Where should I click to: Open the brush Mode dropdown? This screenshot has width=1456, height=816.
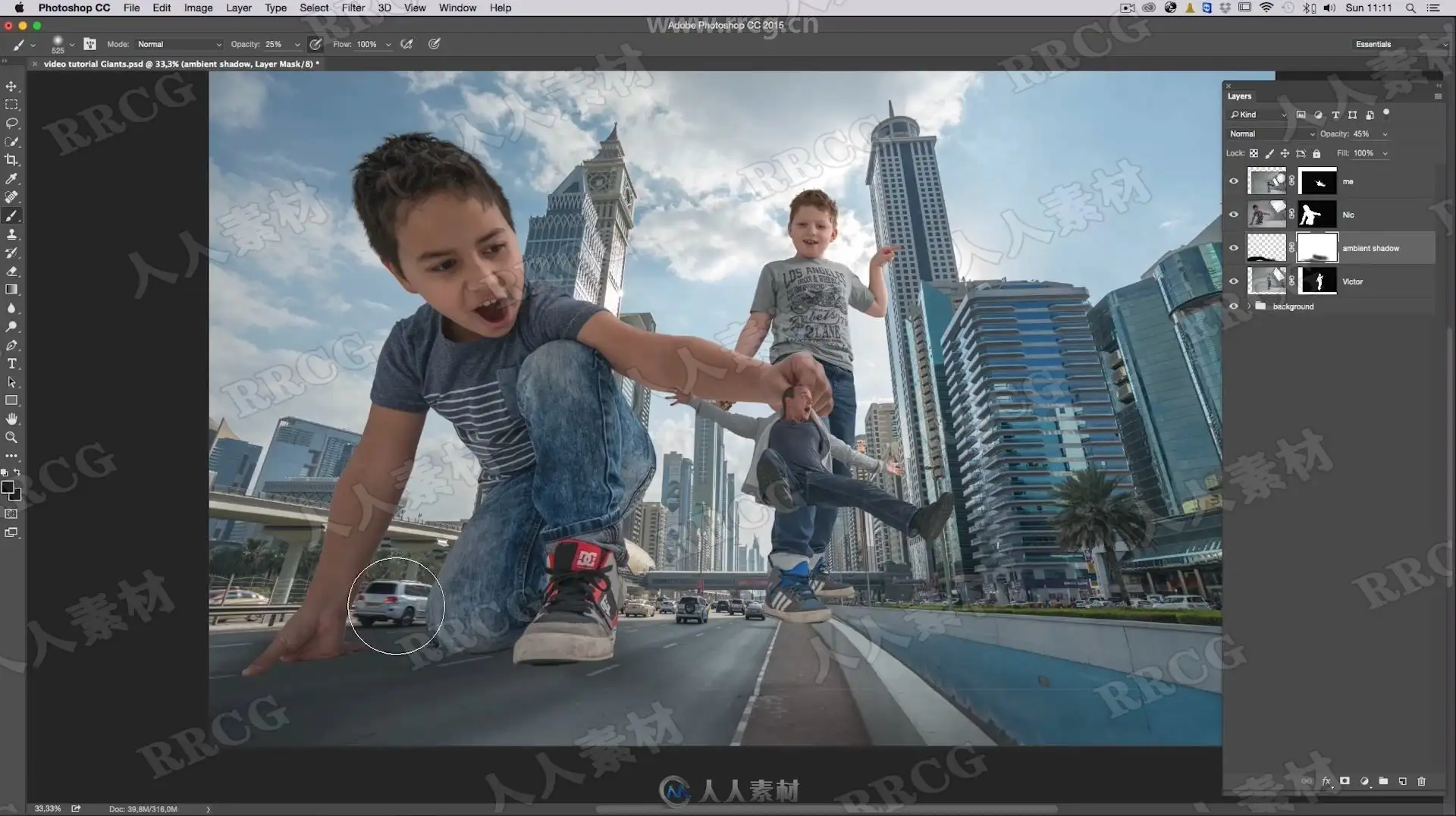coord(179,44)
